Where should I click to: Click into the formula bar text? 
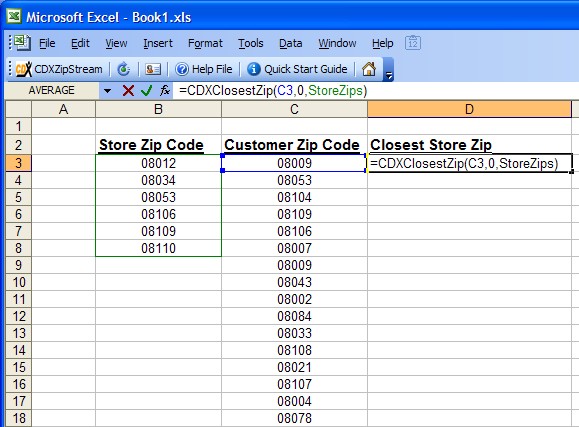click(x=273, y=90)
